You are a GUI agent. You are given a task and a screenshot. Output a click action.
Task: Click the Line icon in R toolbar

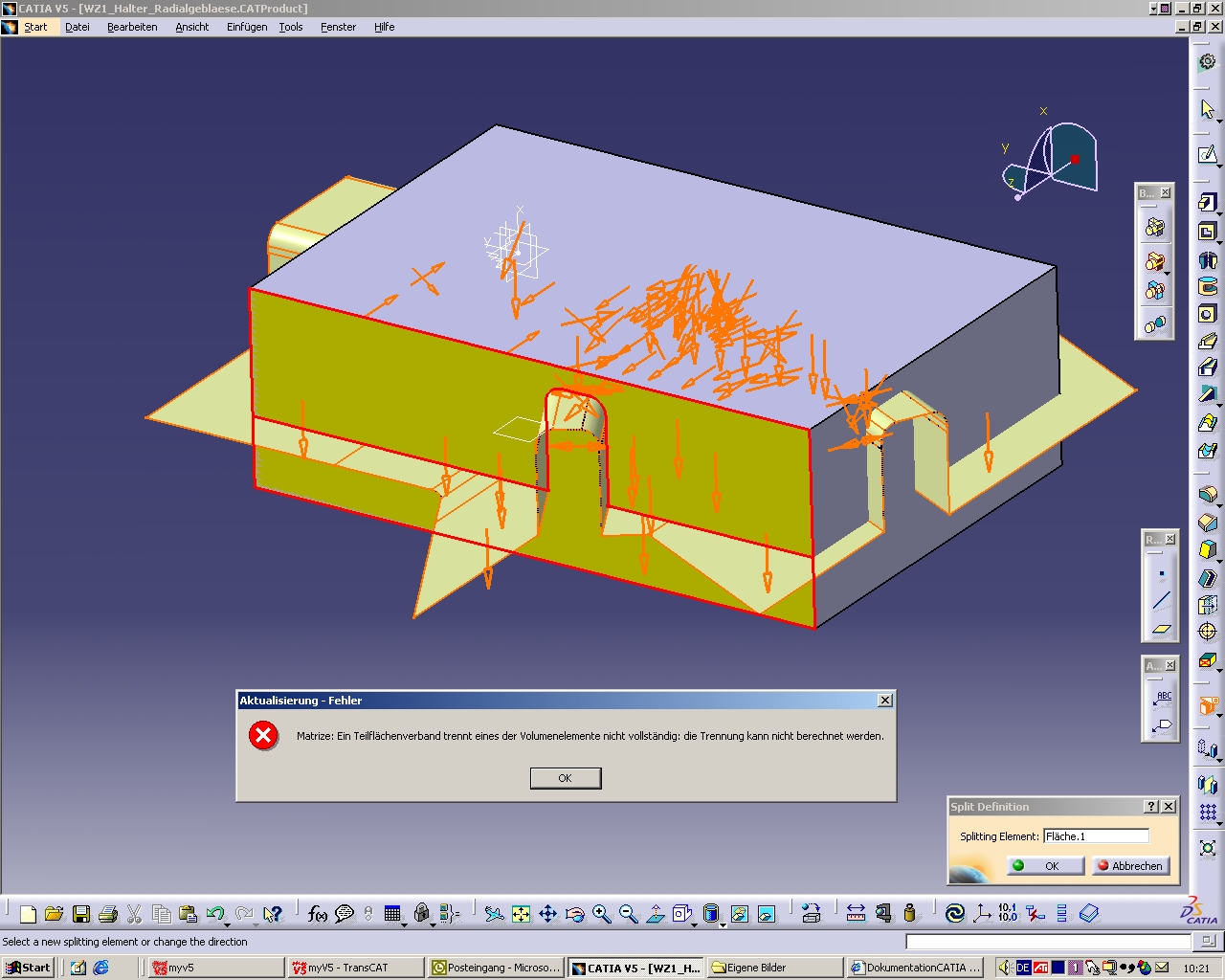tap(1161, 601)
